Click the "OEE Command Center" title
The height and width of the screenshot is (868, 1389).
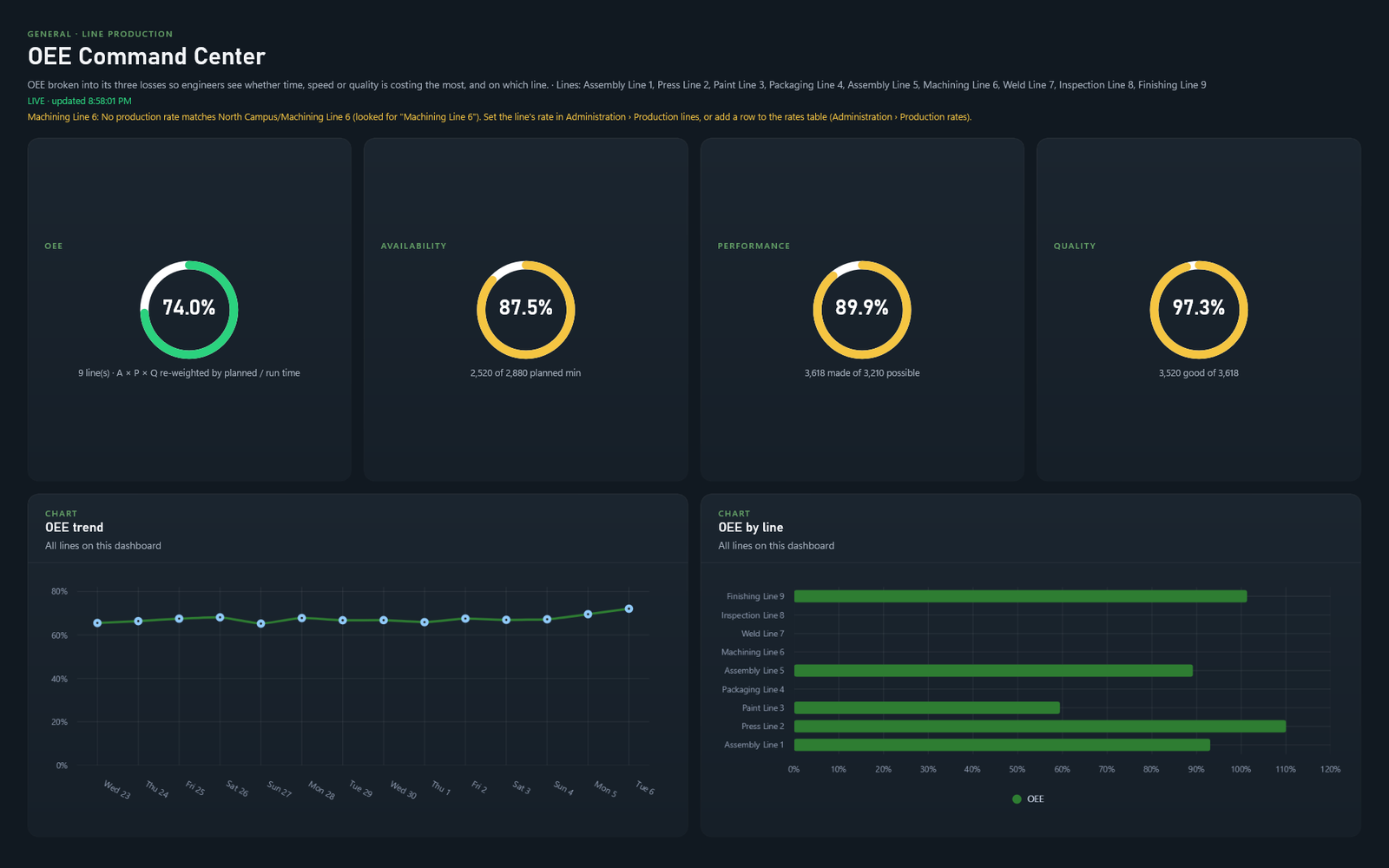(147, 56)
